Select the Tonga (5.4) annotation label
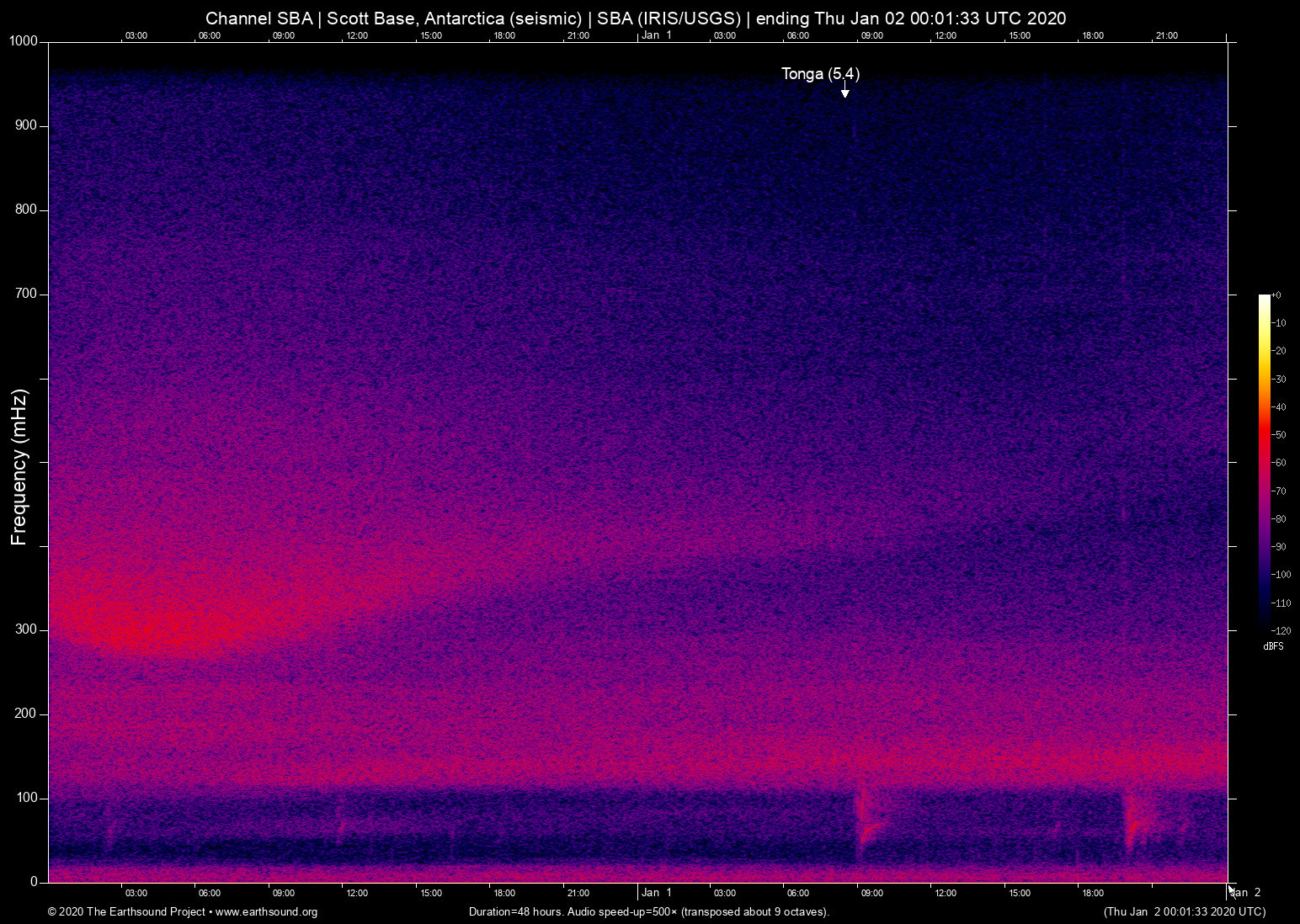The width and height of the screenshot is (1300, 924). [820, 74]
